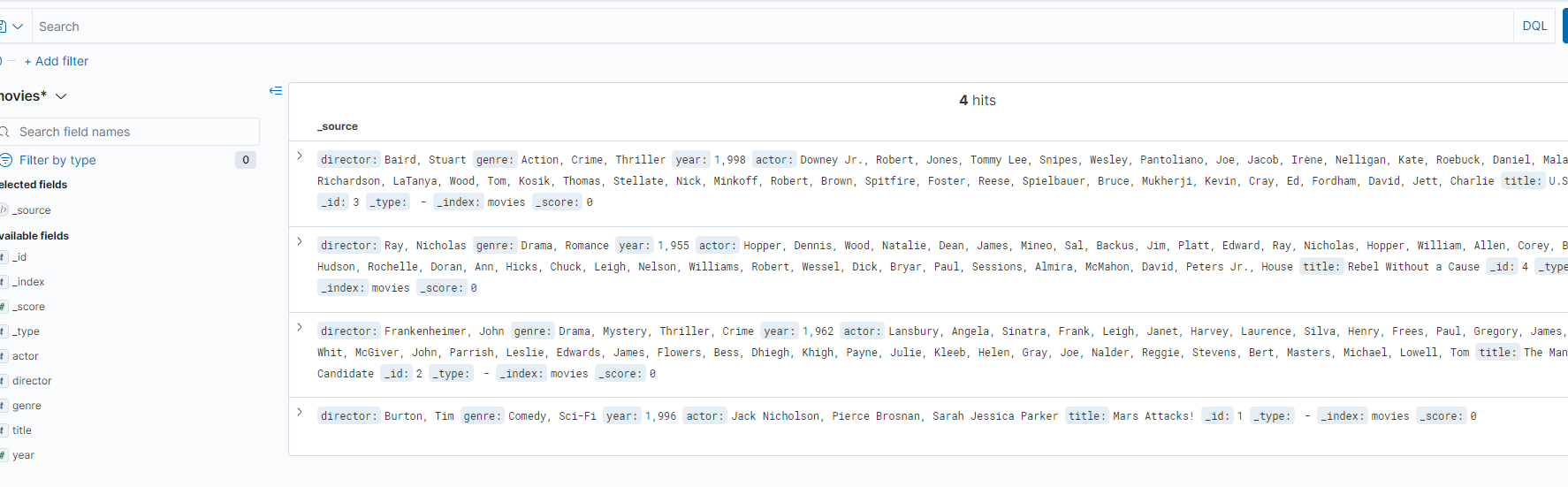Add a new filter
1568x487 pixels.
coord(57,61)
